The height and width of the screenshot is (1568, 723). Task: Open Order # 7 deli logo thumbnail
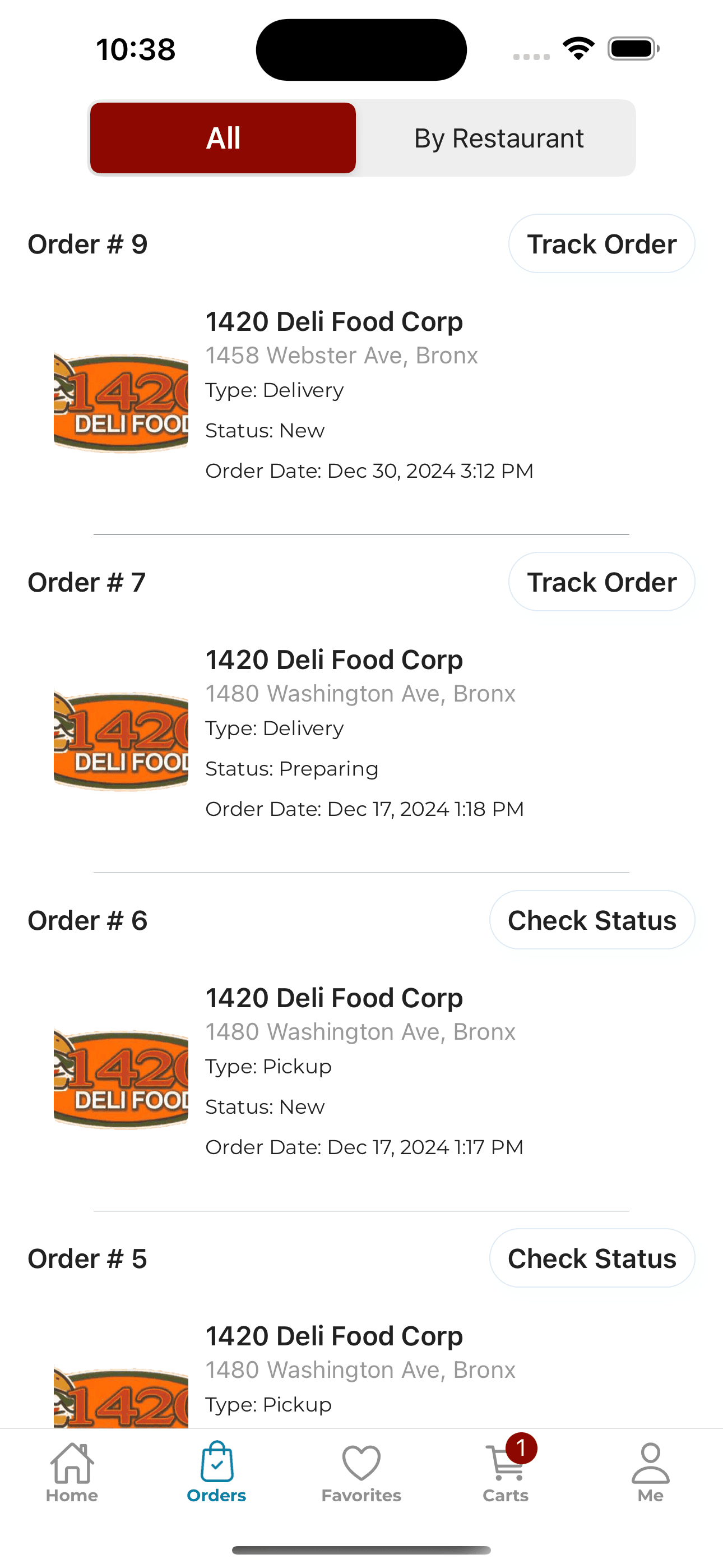121,741
